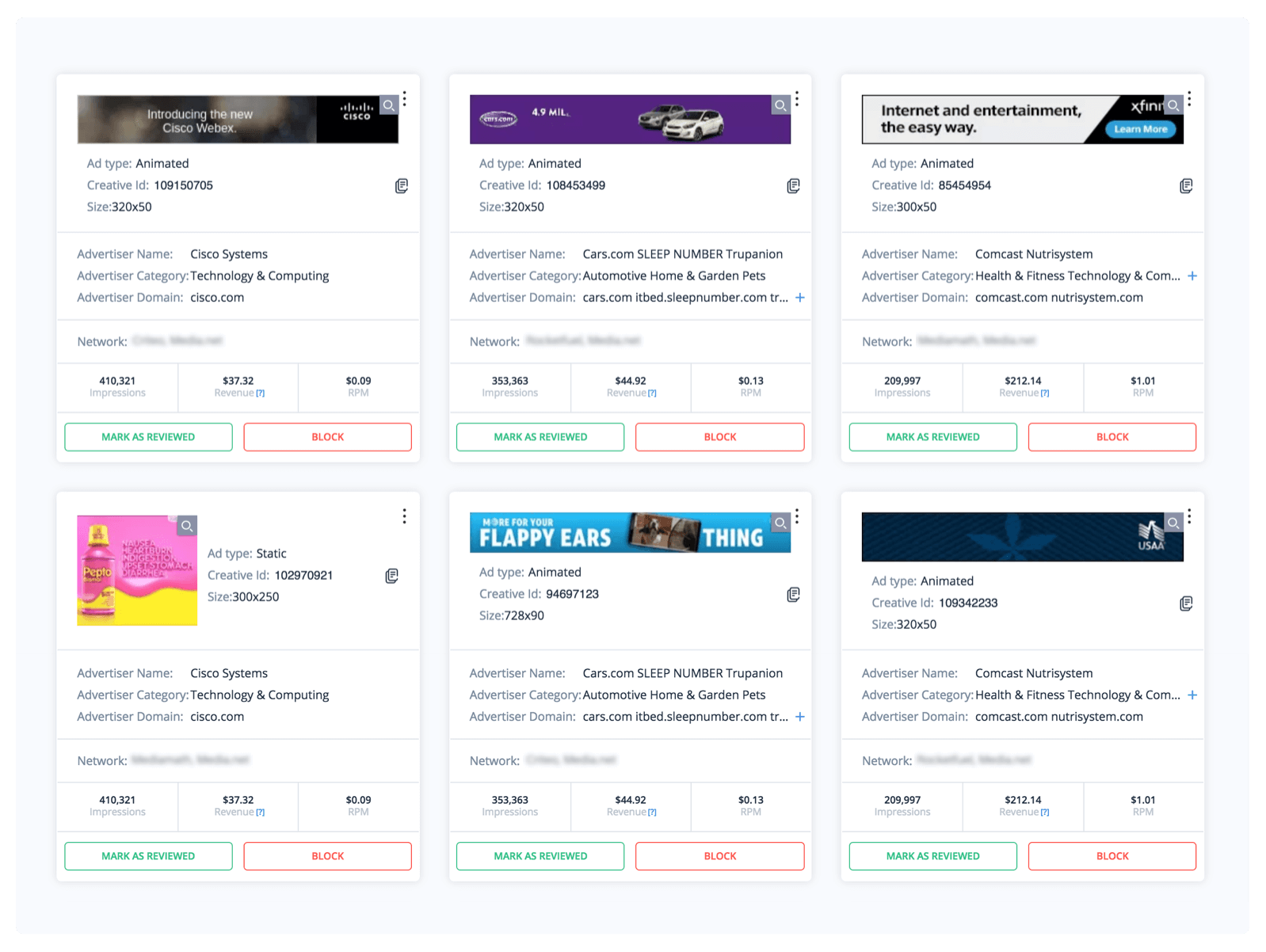Open kebab menu on Flappy Ears card
Viewport: 1266px width, 952px height.
click(797, 516)
